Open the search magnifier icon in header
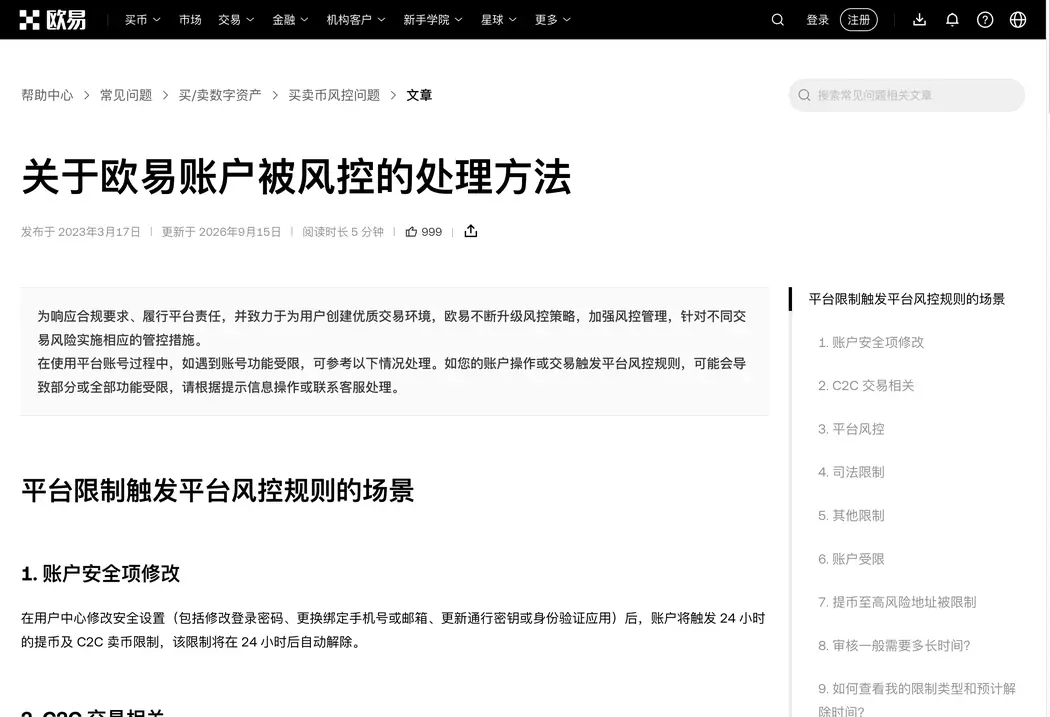The height and width of the screenshot is (717, 1050). [x=777, y=20]
